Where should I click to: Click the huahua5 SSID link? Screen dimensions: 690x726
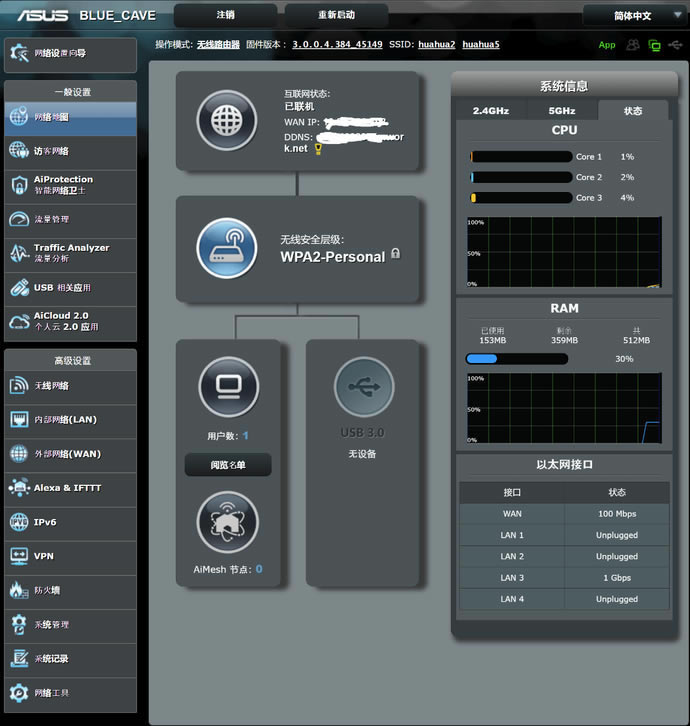pos(481,45)
